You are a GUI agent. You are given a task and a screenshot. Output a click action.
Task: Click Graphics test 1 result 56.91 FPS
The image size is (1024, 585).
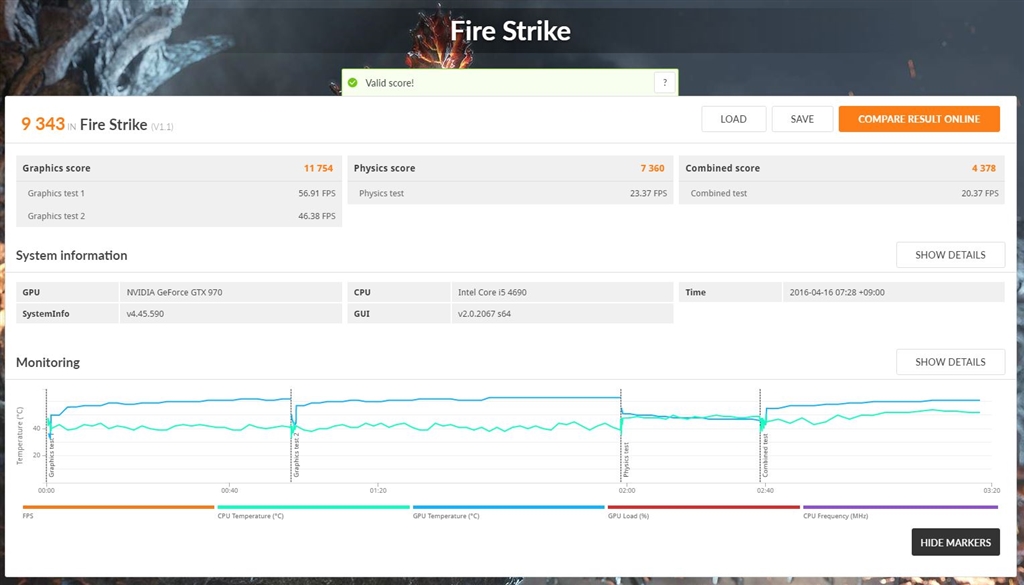(x=317, y=193)
